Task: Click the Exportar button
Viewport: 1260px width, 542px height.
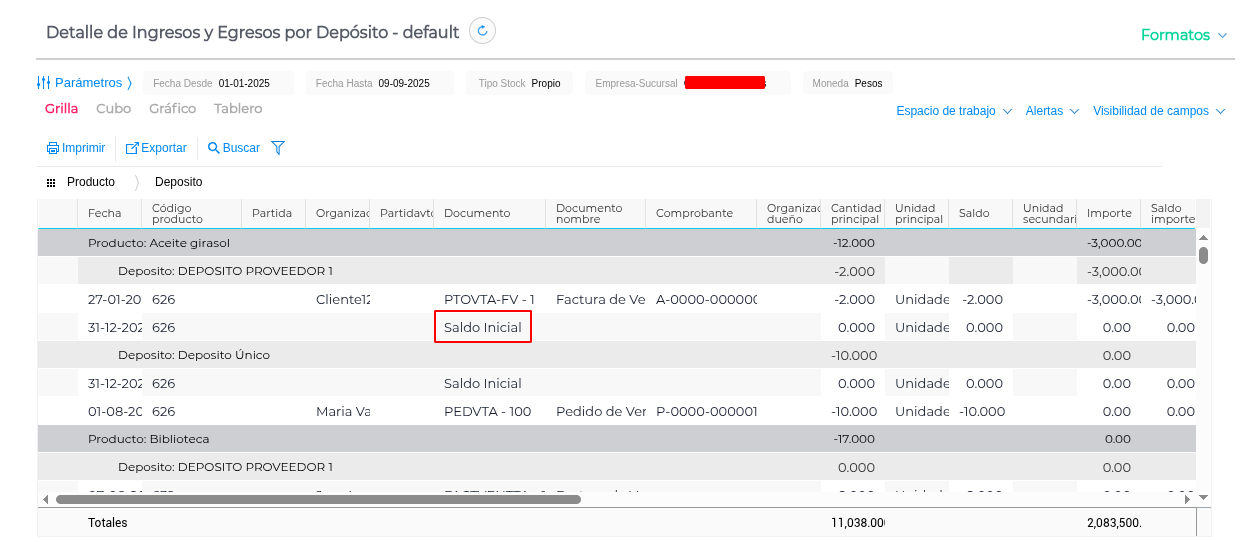Action: click(156, 148)
